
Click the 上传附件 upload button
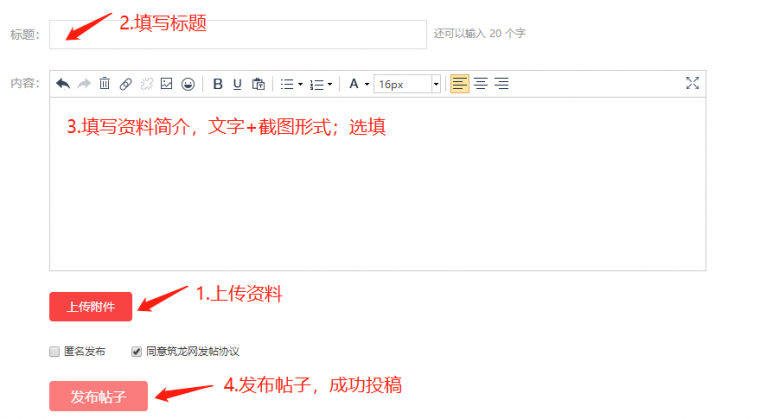click(x=90, y=307)
